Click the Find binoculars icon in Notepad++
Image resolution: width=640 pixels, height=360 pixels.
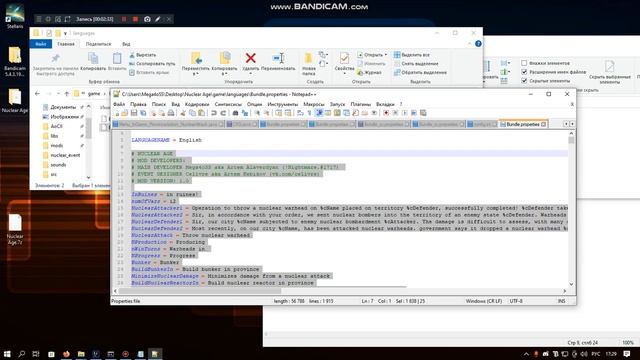tap(236, 113)
